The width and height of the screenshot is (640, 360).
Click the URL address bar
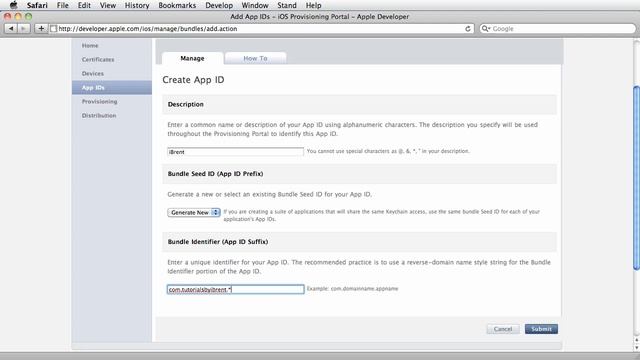tap(261, 29)
